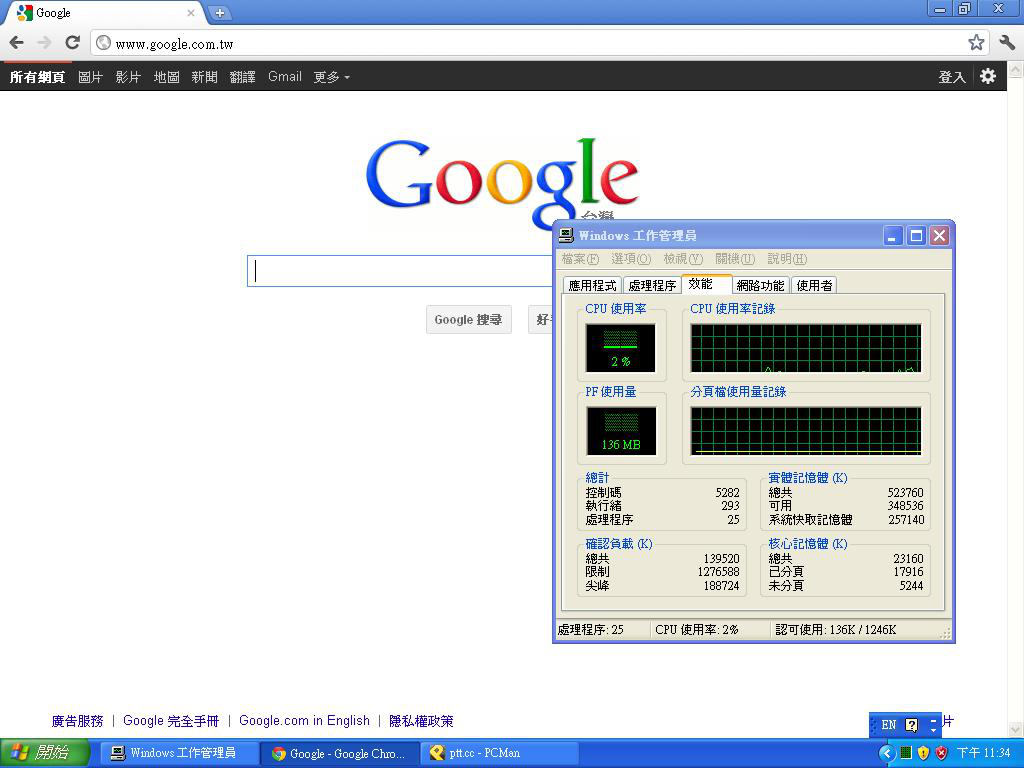Viewport: 1024px width, 768px height.
Task: Expand hidden tray icons with the arrow
Action: (x=886, y=753)
